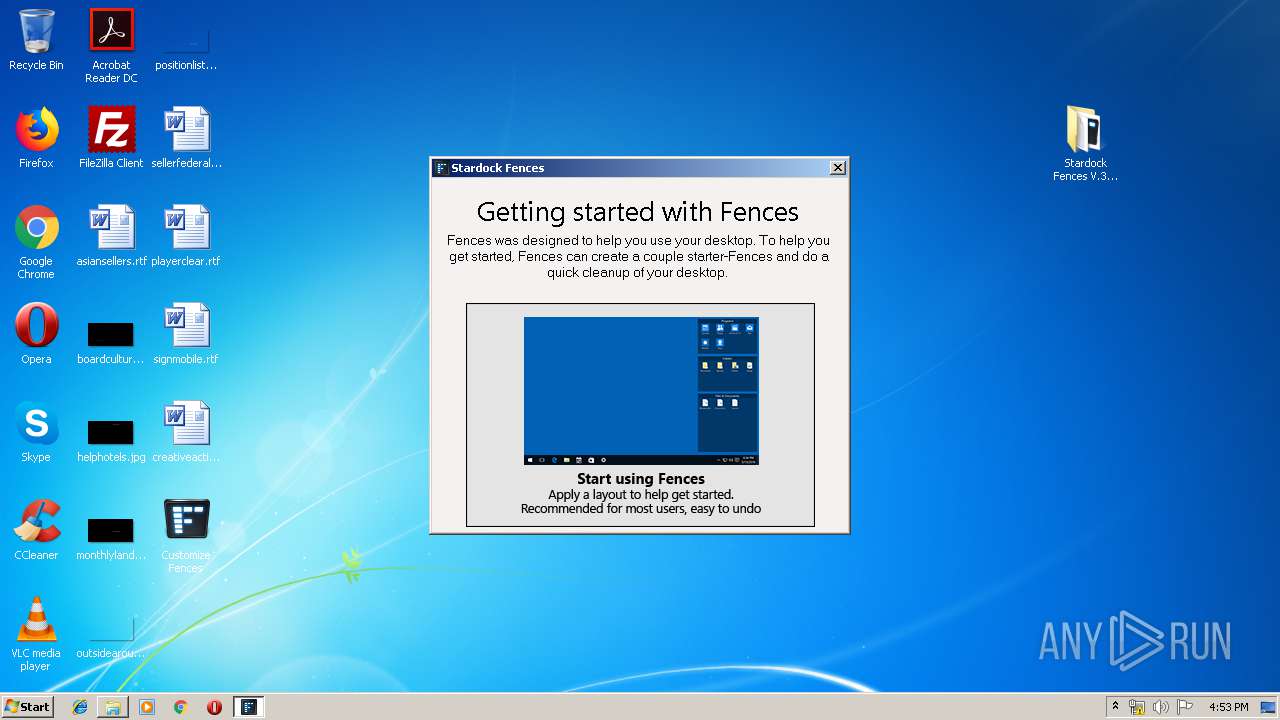Select the Stardock Fences V.3 folder icon
Viewport: 1280px width, 720px height.
(1085, 144)
